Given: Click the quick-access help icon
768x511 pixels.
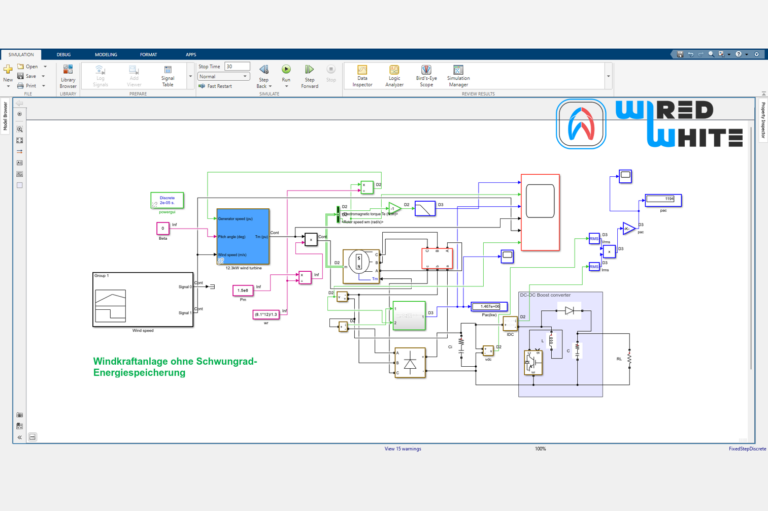Looking at the screenshot, I should click(738, 54).
